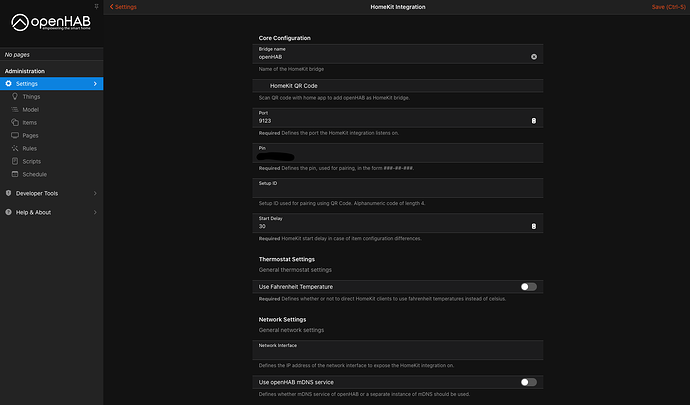This screenshot has width=690, height=405.
Task: Click the Things lightbulb icon
Action: (x=15, y=96)
